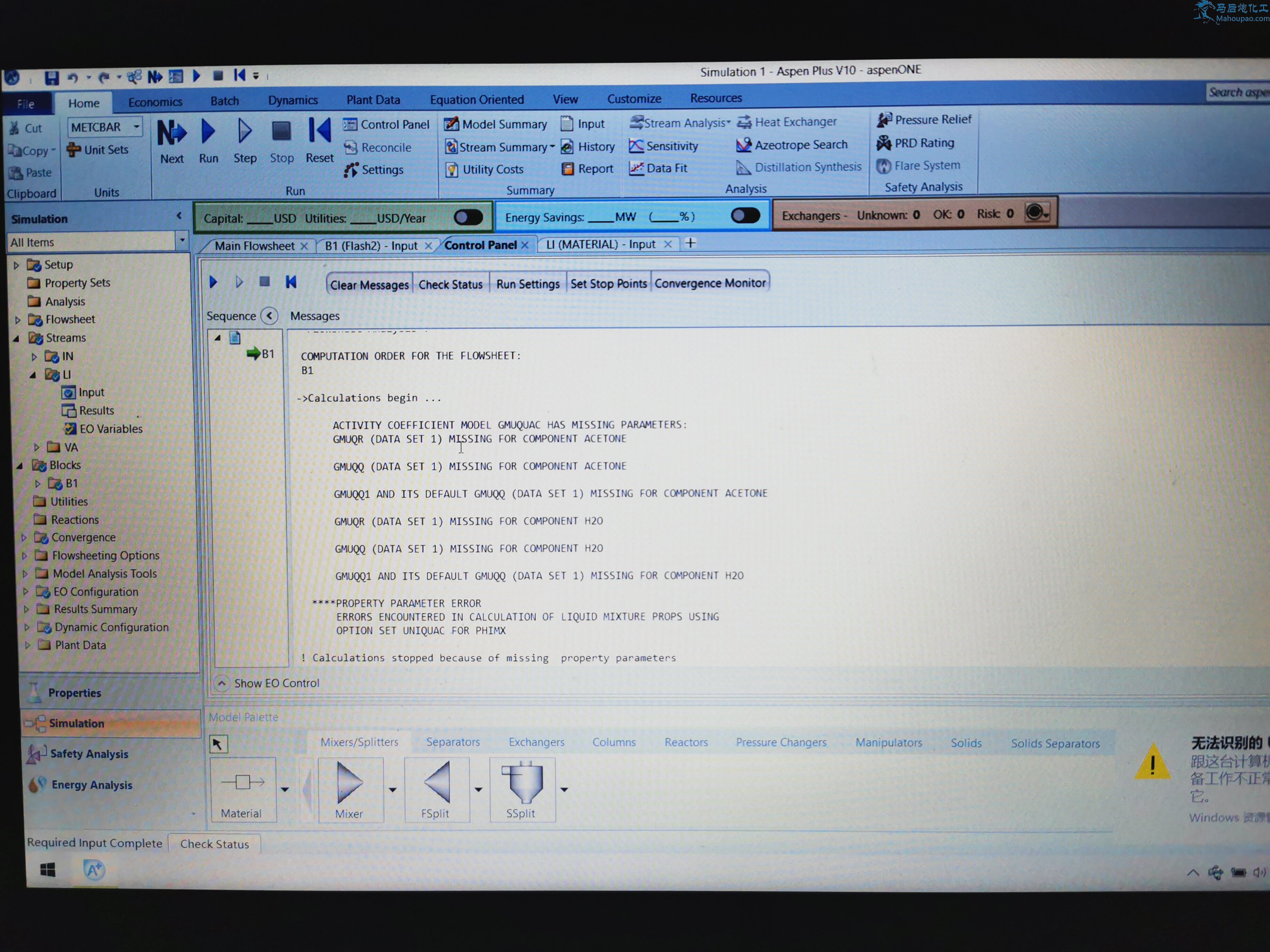Toggle the economics Capital cost switch
Viewport: 1270px width, 952px height.
[x=468, y=217]
